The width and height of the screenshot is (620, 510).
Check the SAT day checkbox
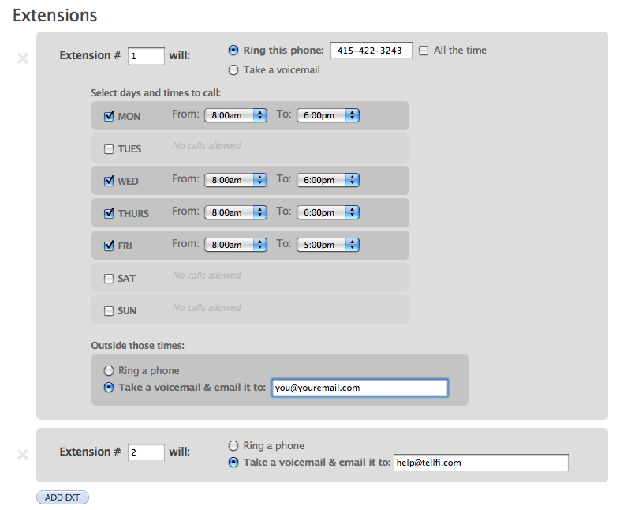tap(109, 279)
